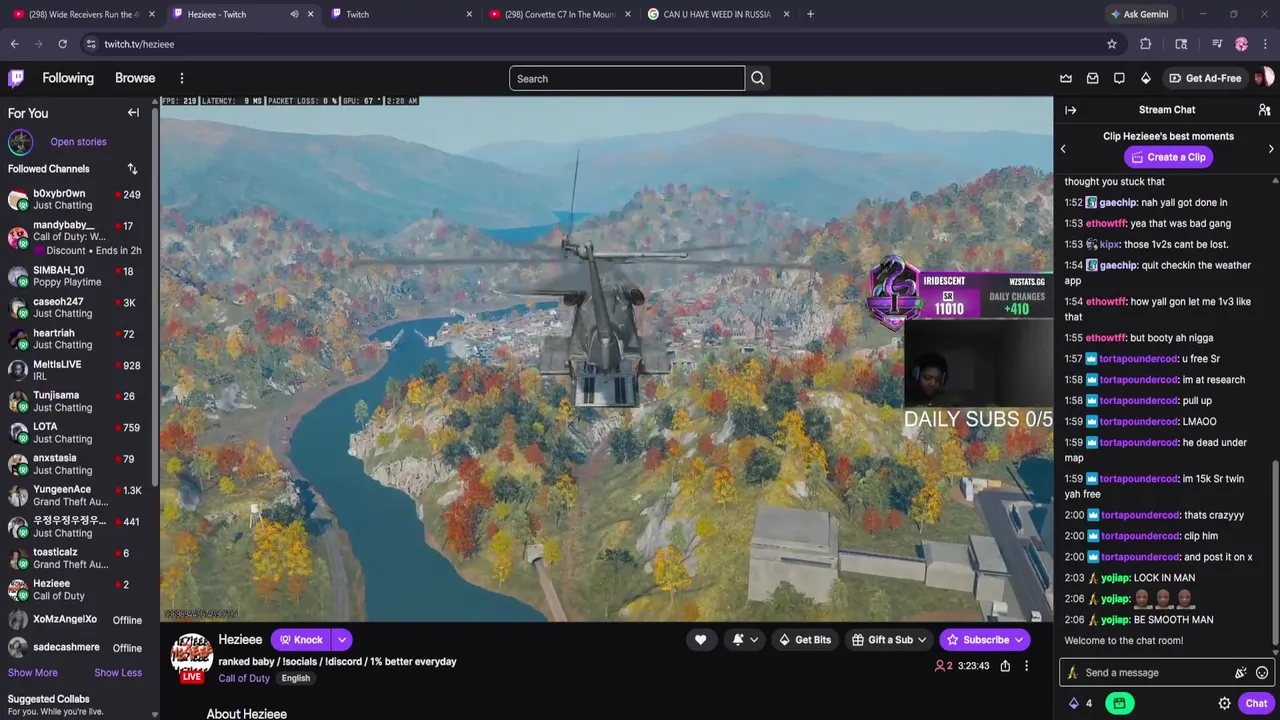Open the emote picker in chat
The image size is (1280, 720).
[1262, 673]
